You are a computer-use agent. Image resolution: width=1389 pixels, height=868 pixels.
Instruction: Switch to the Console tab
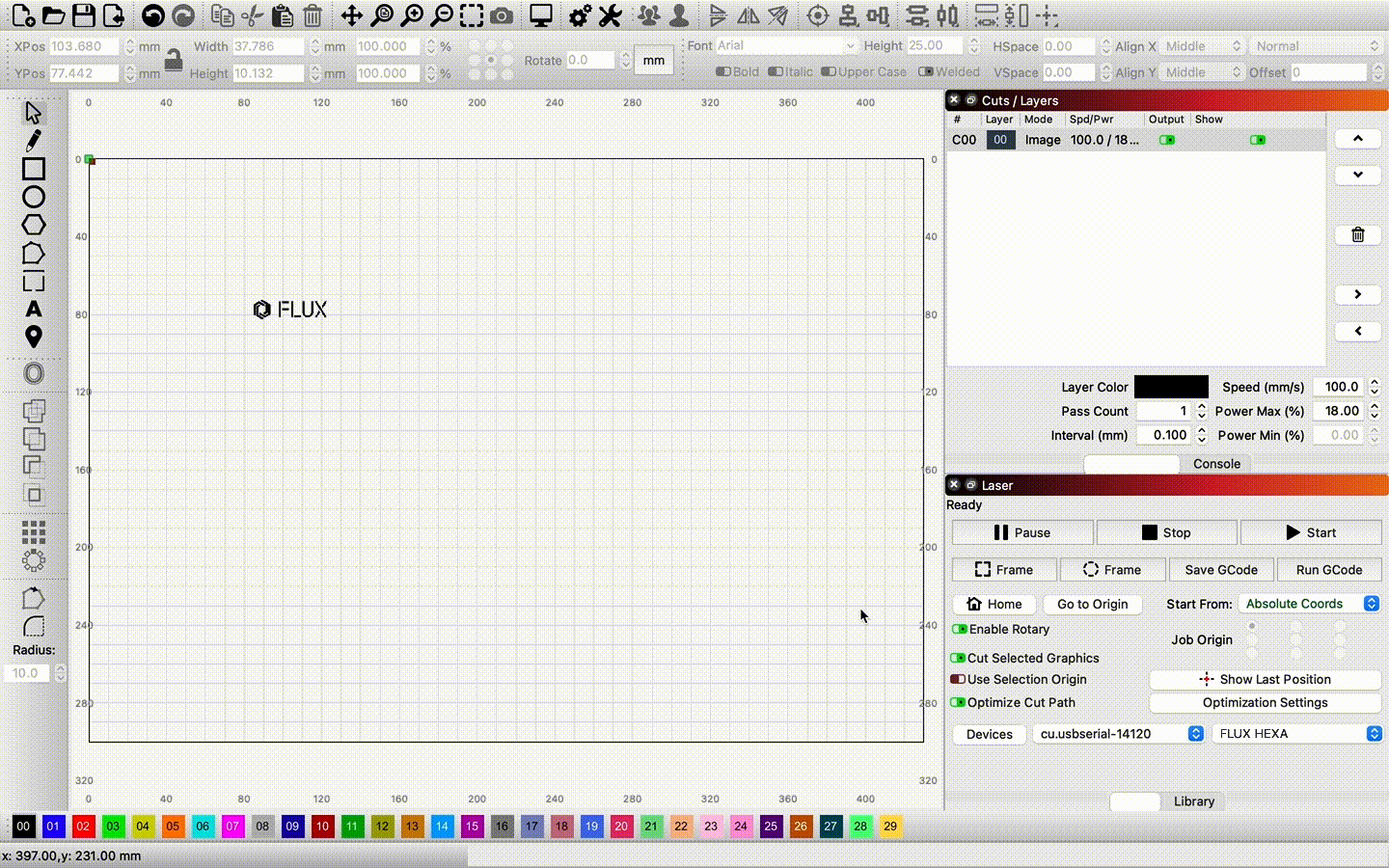pyautogui.click(x=1216, y=464)
